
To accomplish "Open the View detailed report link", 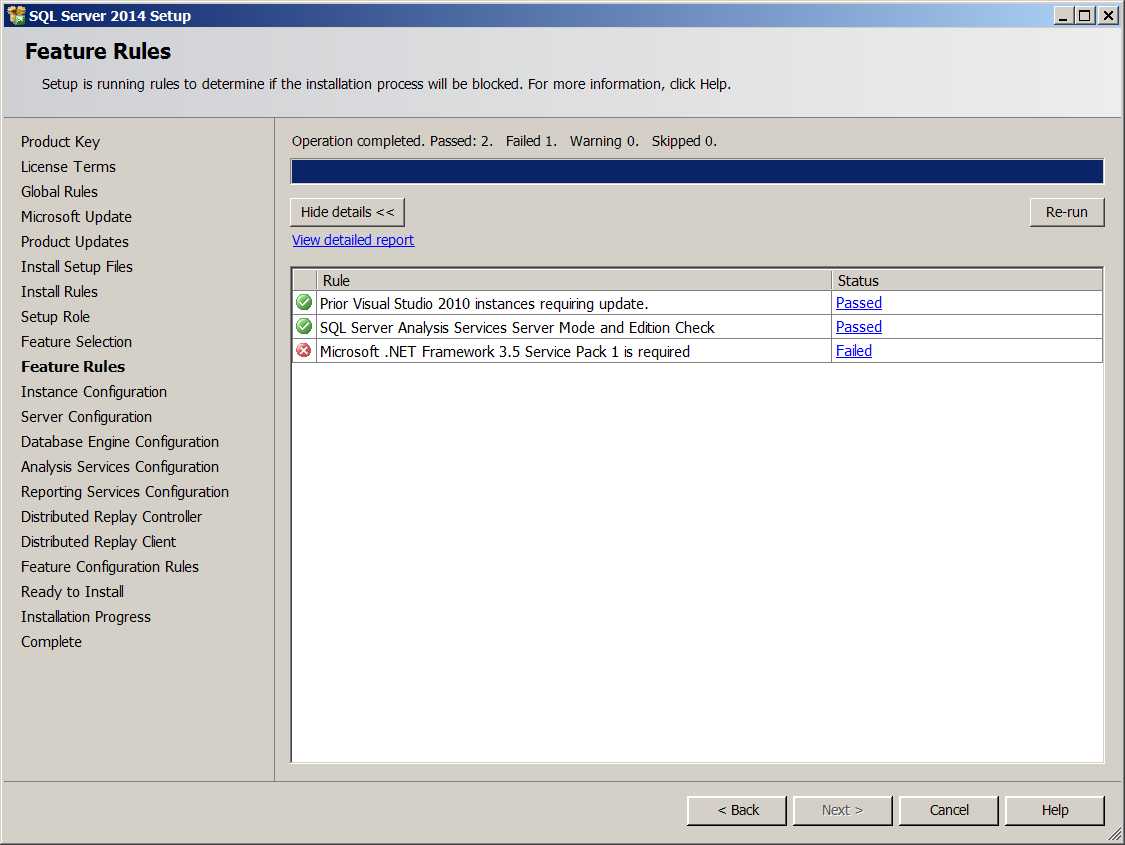I will (353, 240).
